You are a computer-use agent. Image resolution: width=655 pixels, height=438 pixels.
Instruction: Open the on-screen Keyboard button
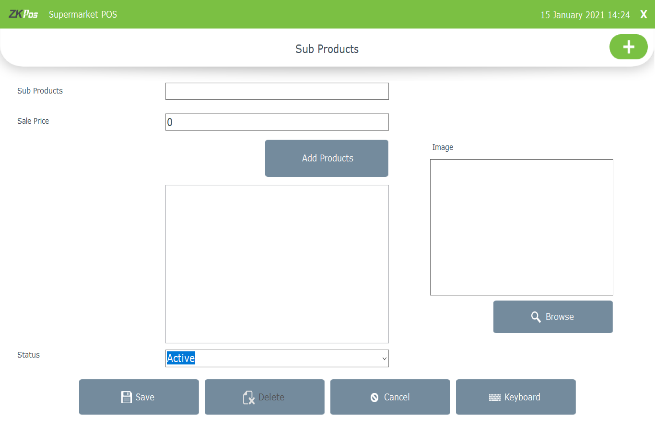(x=515, y=397)
